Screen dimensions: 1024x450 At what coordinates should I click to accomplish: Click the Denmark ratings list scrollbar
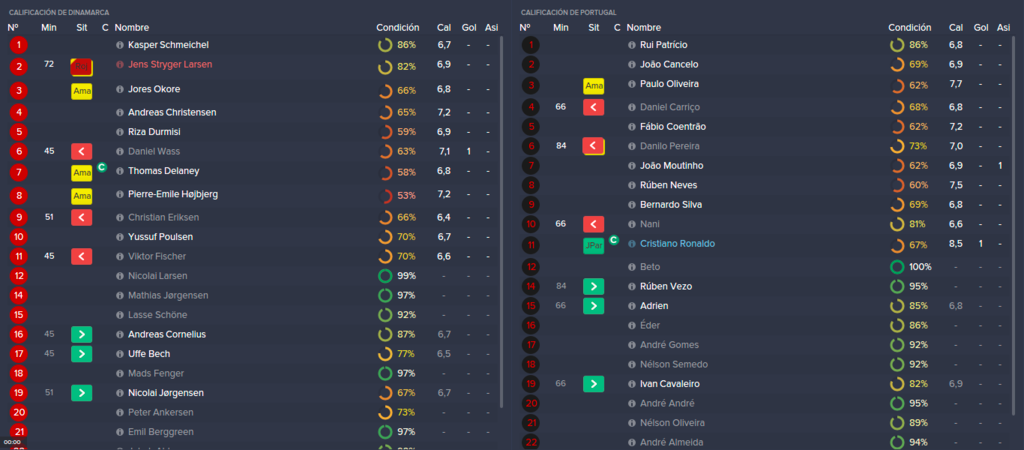pyautogui.click(x=501, y=222)
